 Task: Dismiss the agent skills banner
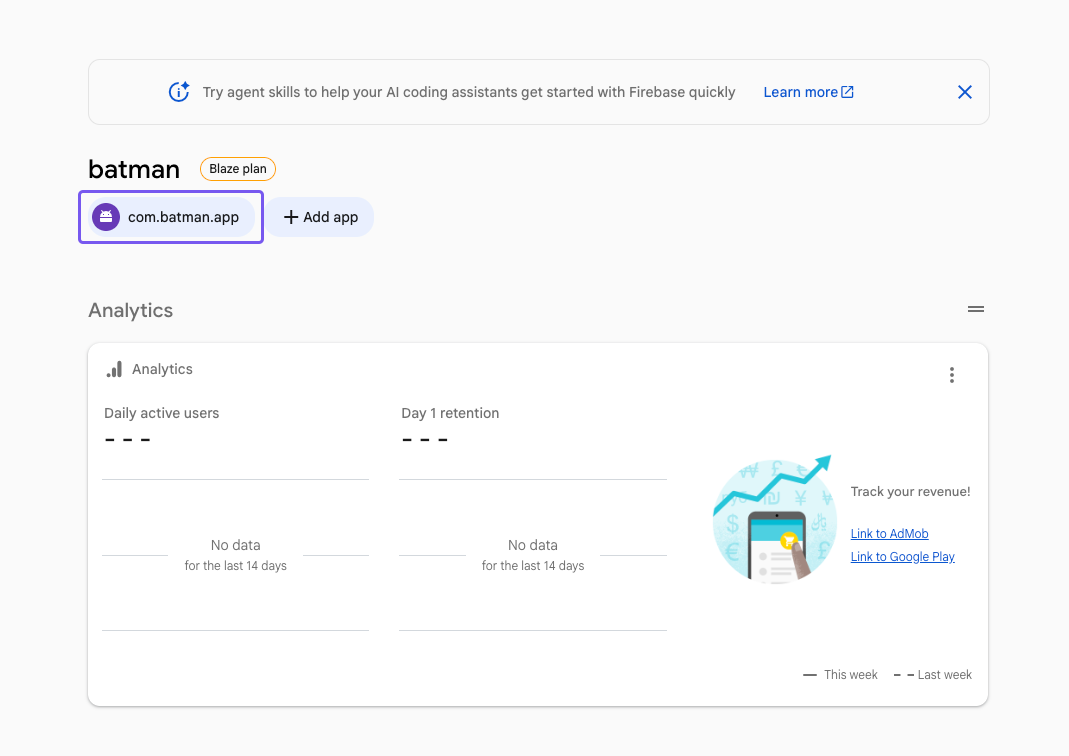(x=964, y=92)
